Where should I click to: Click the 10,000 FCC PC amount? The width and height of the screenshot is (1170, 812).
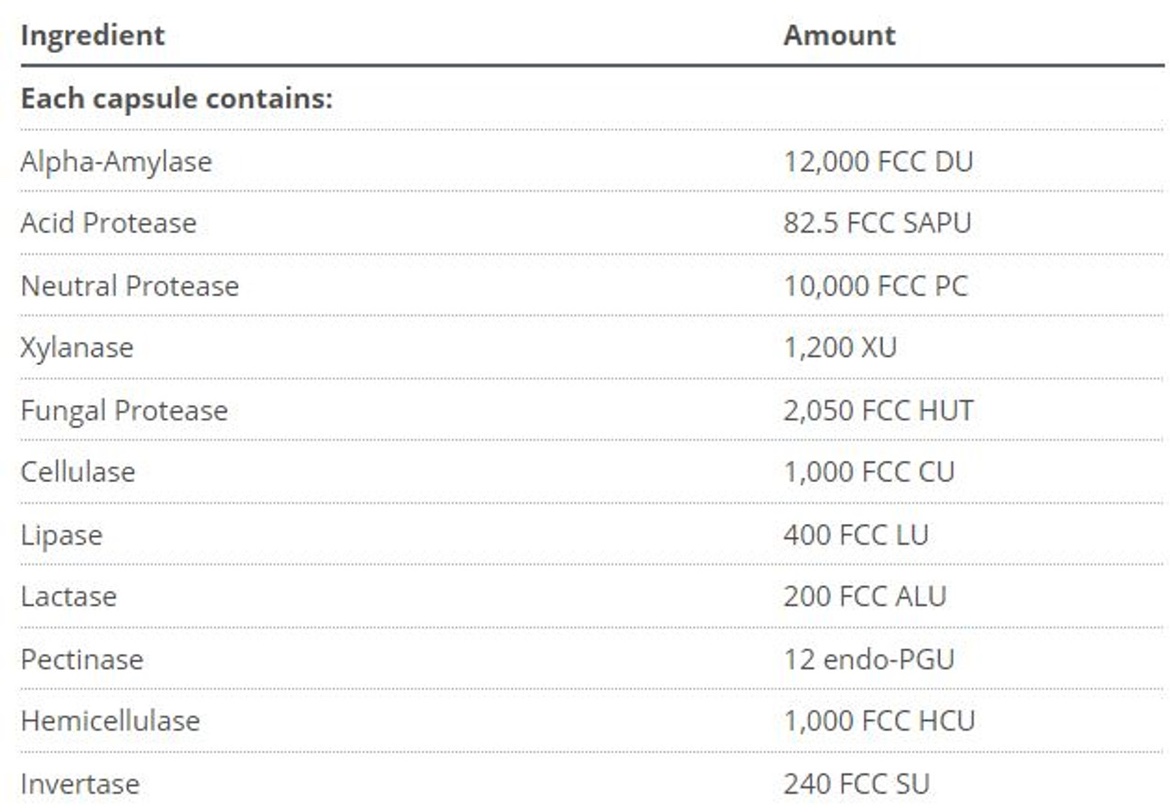click(875, 286)
